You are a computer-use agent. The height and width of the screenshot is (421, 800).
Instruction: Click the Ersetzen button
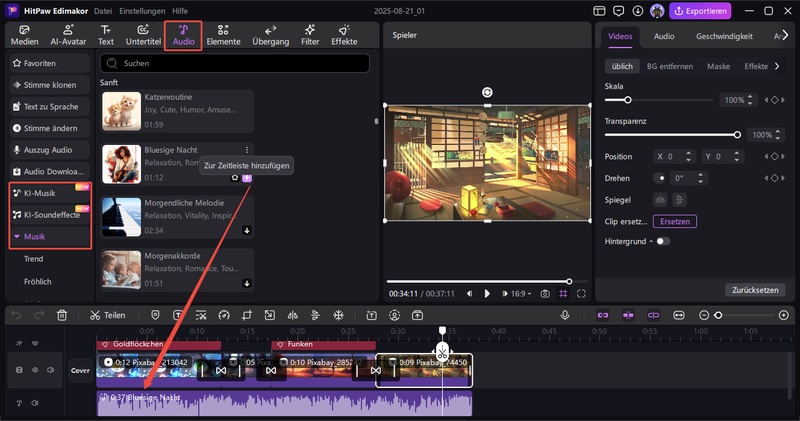point(675,221)
